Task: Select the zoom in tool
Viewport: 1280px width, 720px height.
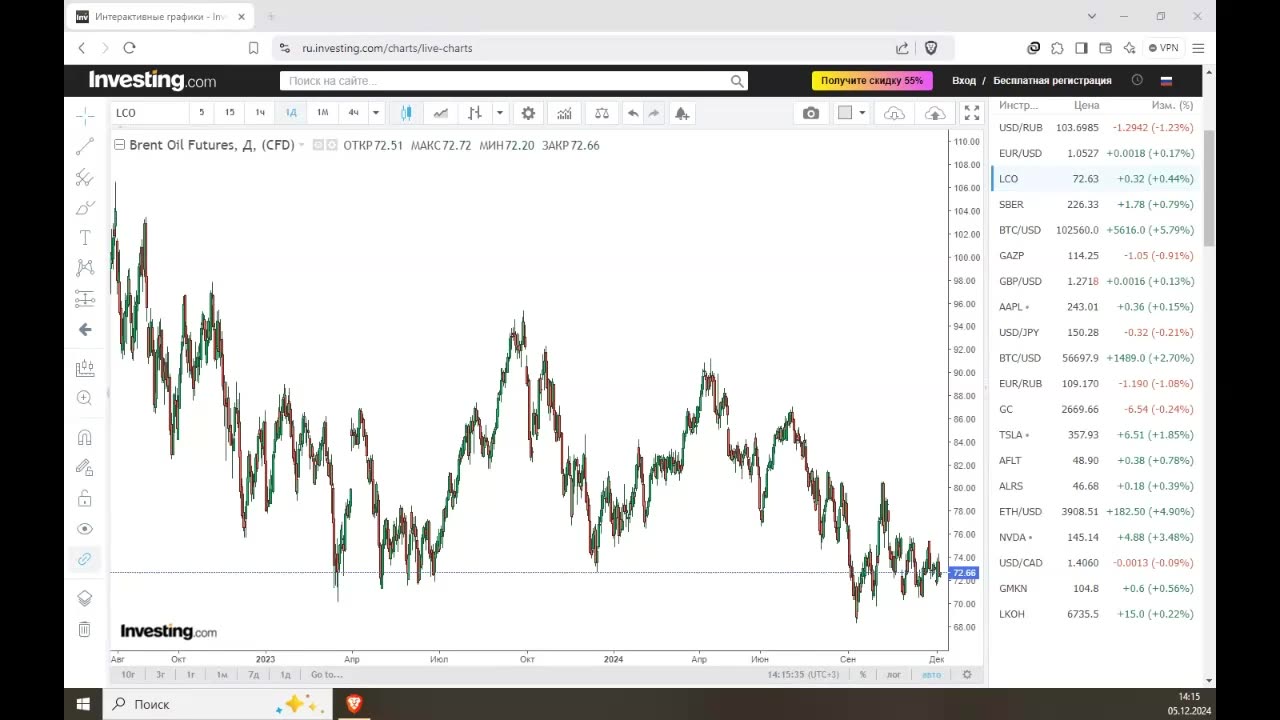Action: (85, 398)
